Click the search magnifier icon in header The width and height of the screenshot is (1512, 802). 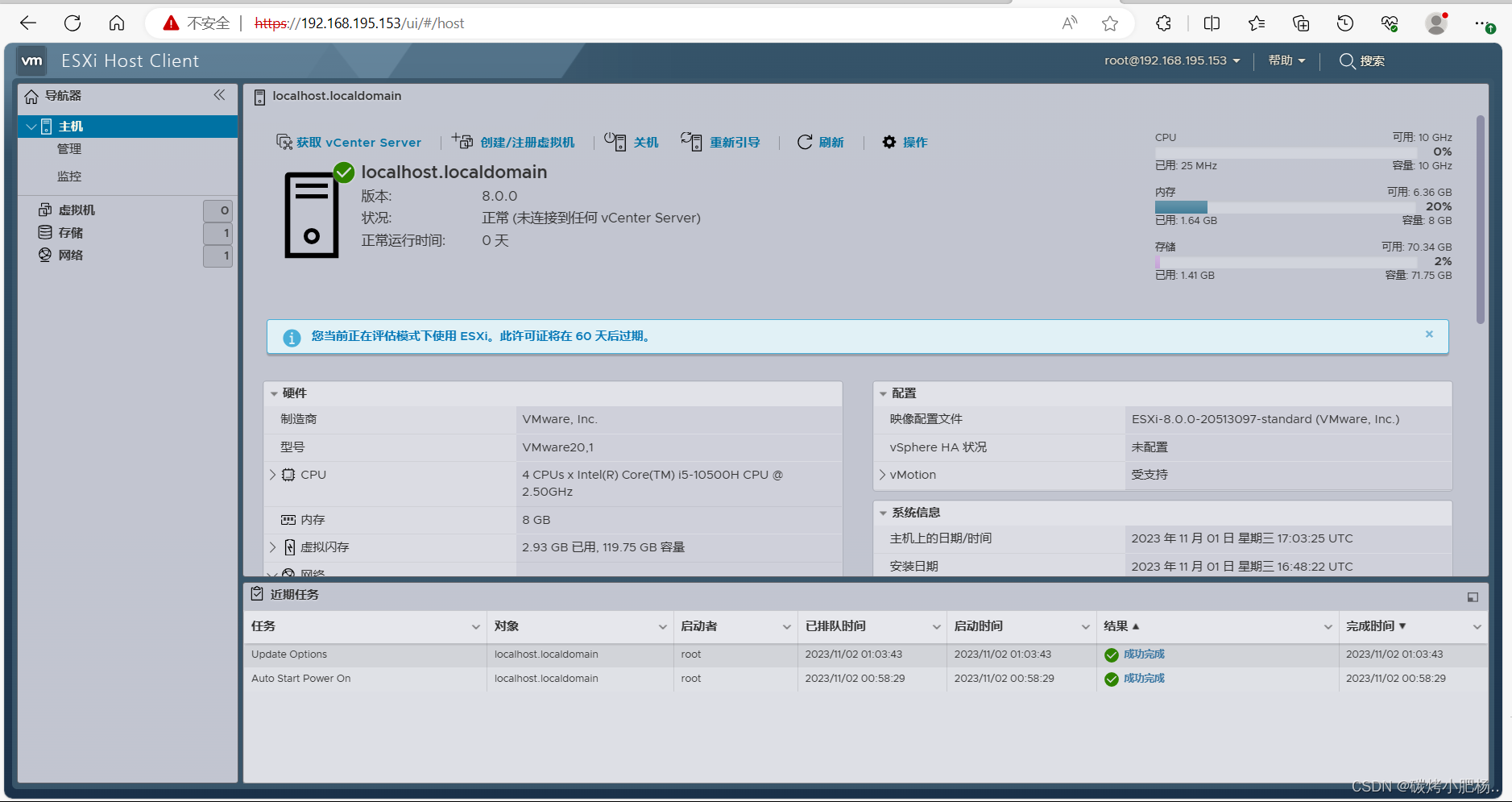(1347, 60)
